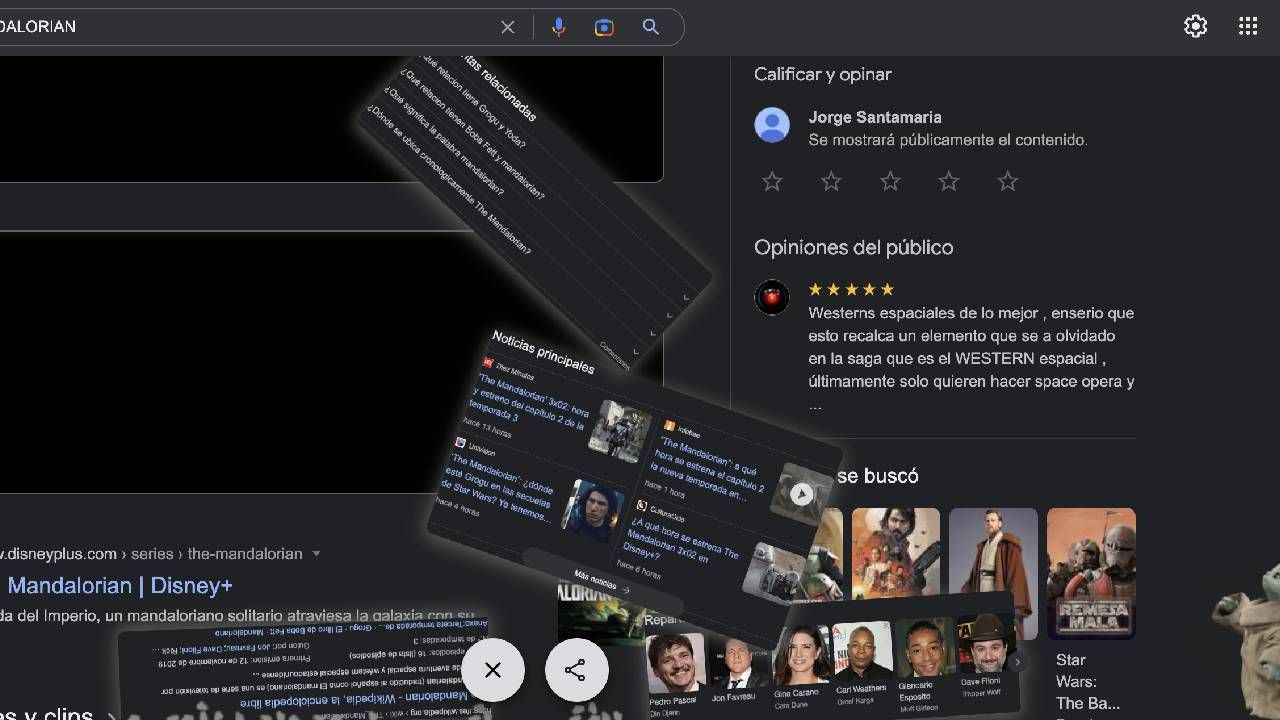
Task: Click Jorge Santamaria's profile avatar
Action: 771,125
